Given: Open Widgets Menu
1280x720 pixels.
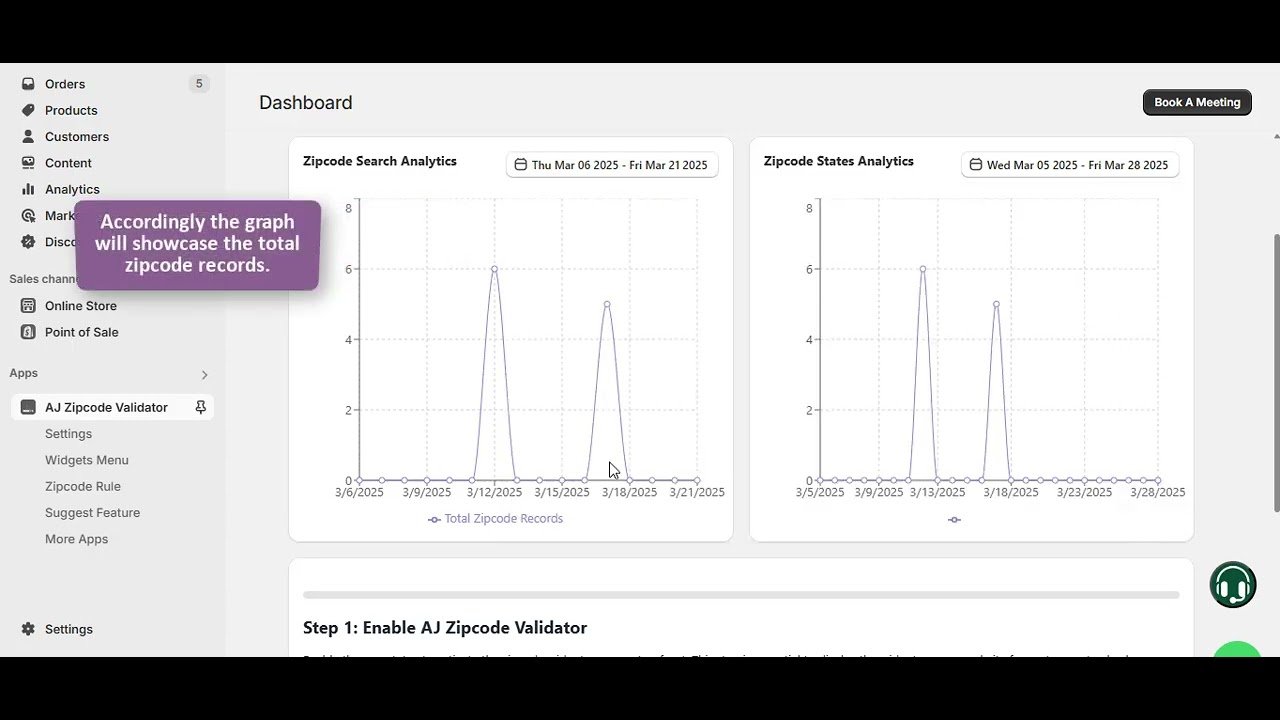Looking at the screenshot, I should 87,460.
